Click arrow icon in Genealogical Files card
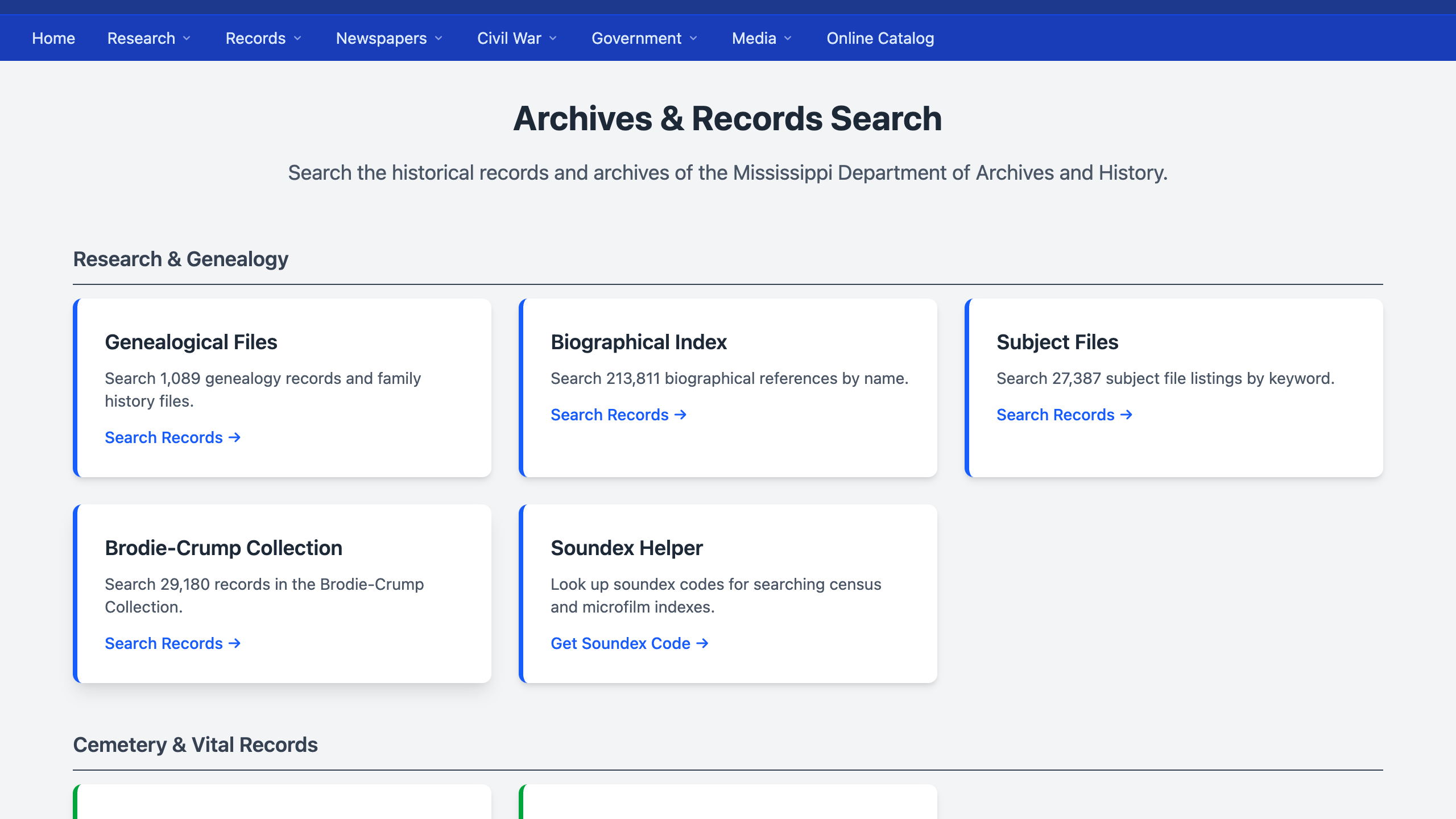Screen dimensions: 1456x819 pyautogui.click(x=234, y=437)
